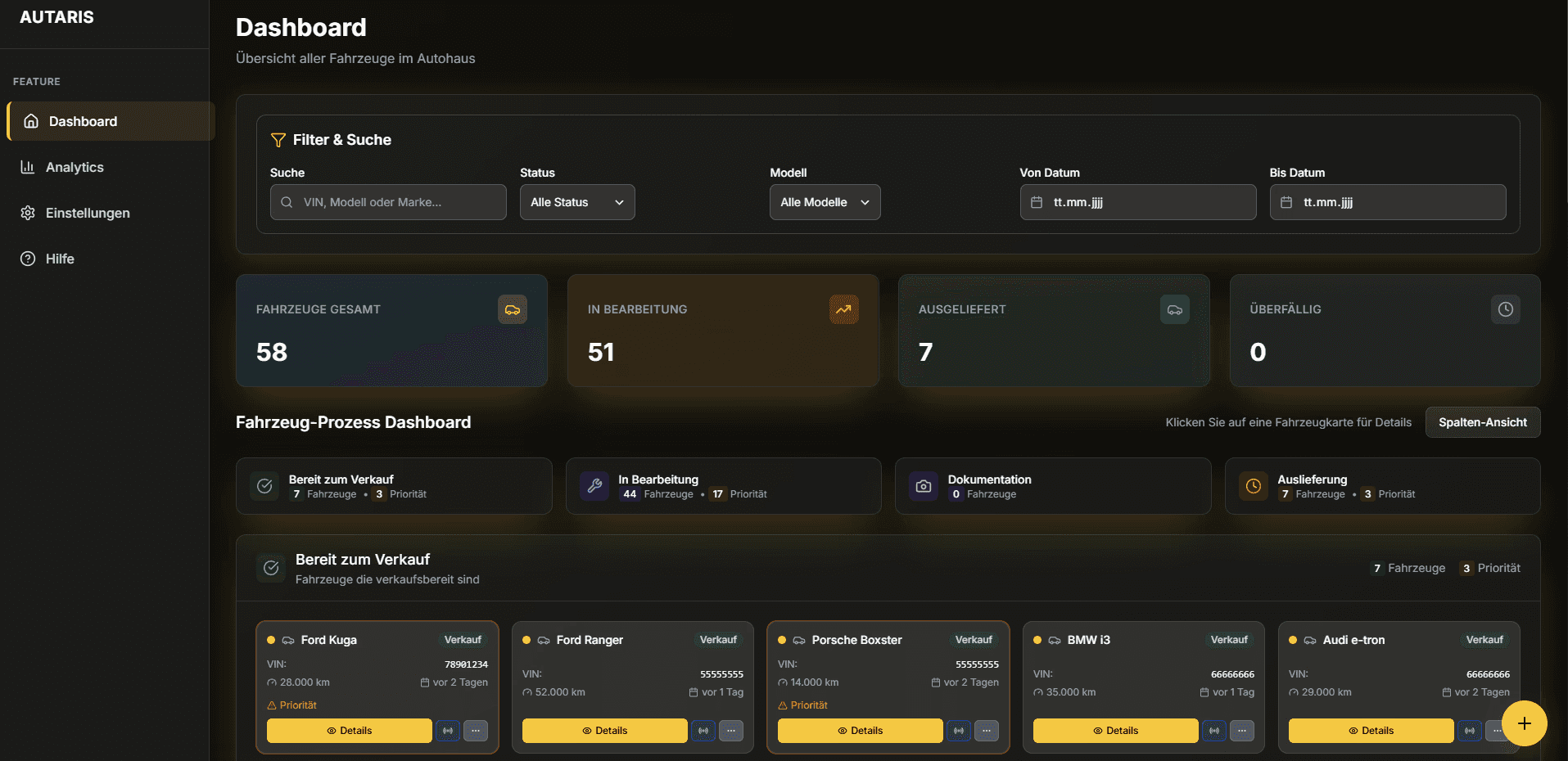Switch to Spalten-Ansicht view
This screenshot has width=1568, height=761.
(1483, 422)
